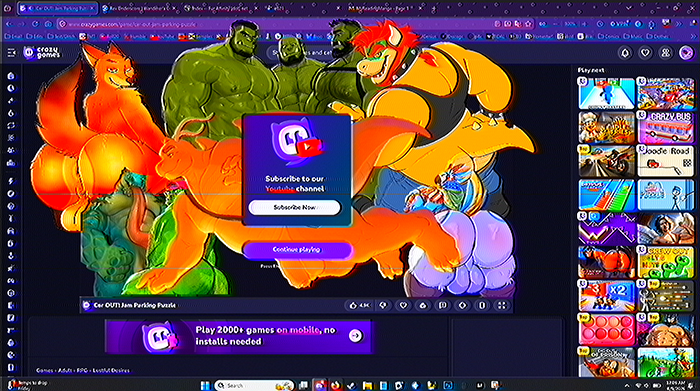The width and height of the screenshot is (700, 391).
Task: Click the Continue playing button
Action: point(297,250)
